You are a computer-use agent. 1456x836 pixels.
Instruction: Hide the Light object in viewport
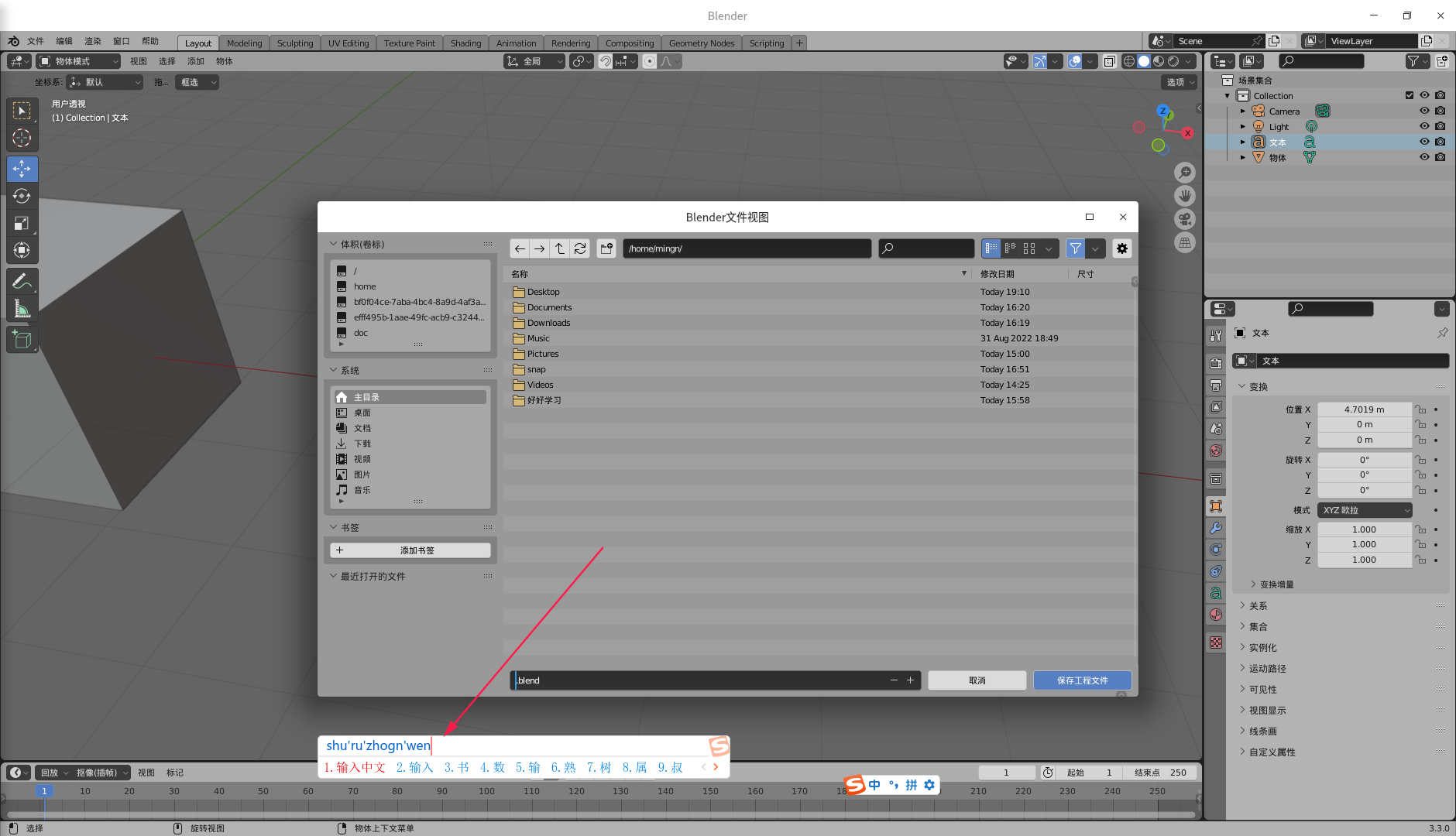point(1424,126)
